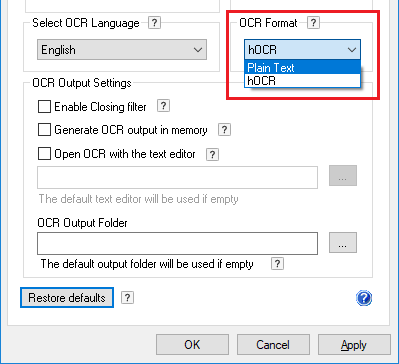Open help beside default output folder note

point(277,264)
